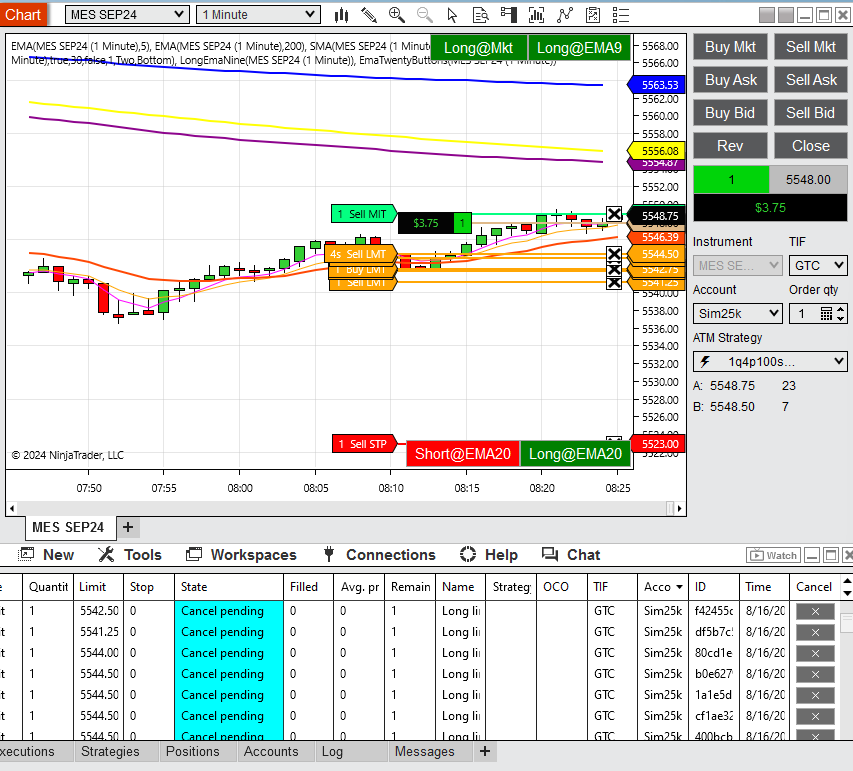Cancel the 5541.25 Sell LMT order X
Viewport: 853px width, 771px height.
pyautogui.click(x=614, y=283)
